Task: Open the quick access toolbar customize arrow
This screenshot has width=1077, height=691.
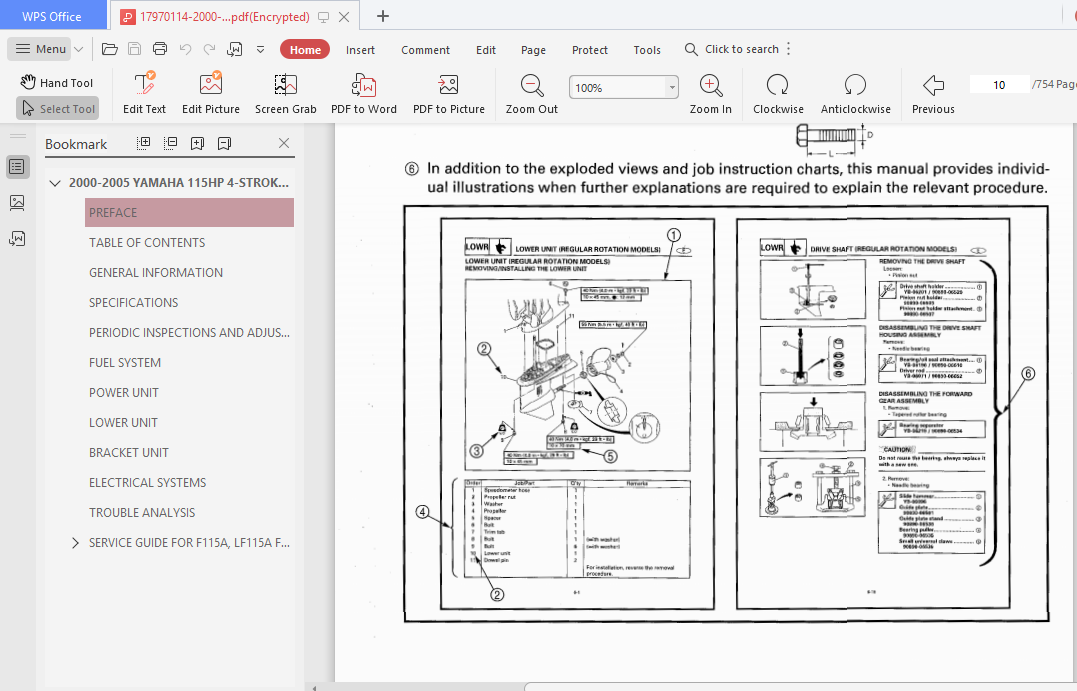Action: tap(260, 49)
